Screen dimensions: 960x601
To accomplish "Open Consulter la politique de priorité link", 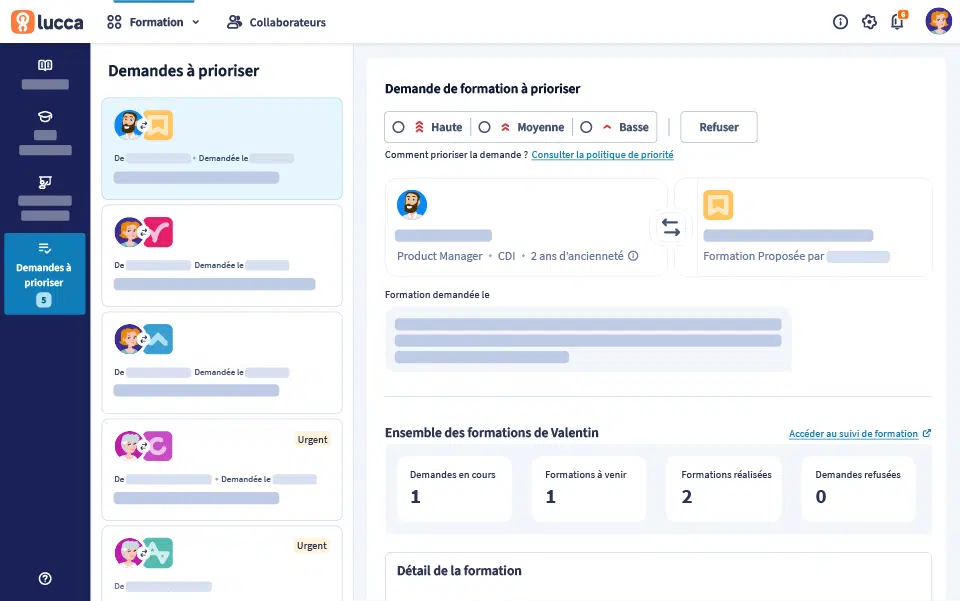I will tap(602, 155).
